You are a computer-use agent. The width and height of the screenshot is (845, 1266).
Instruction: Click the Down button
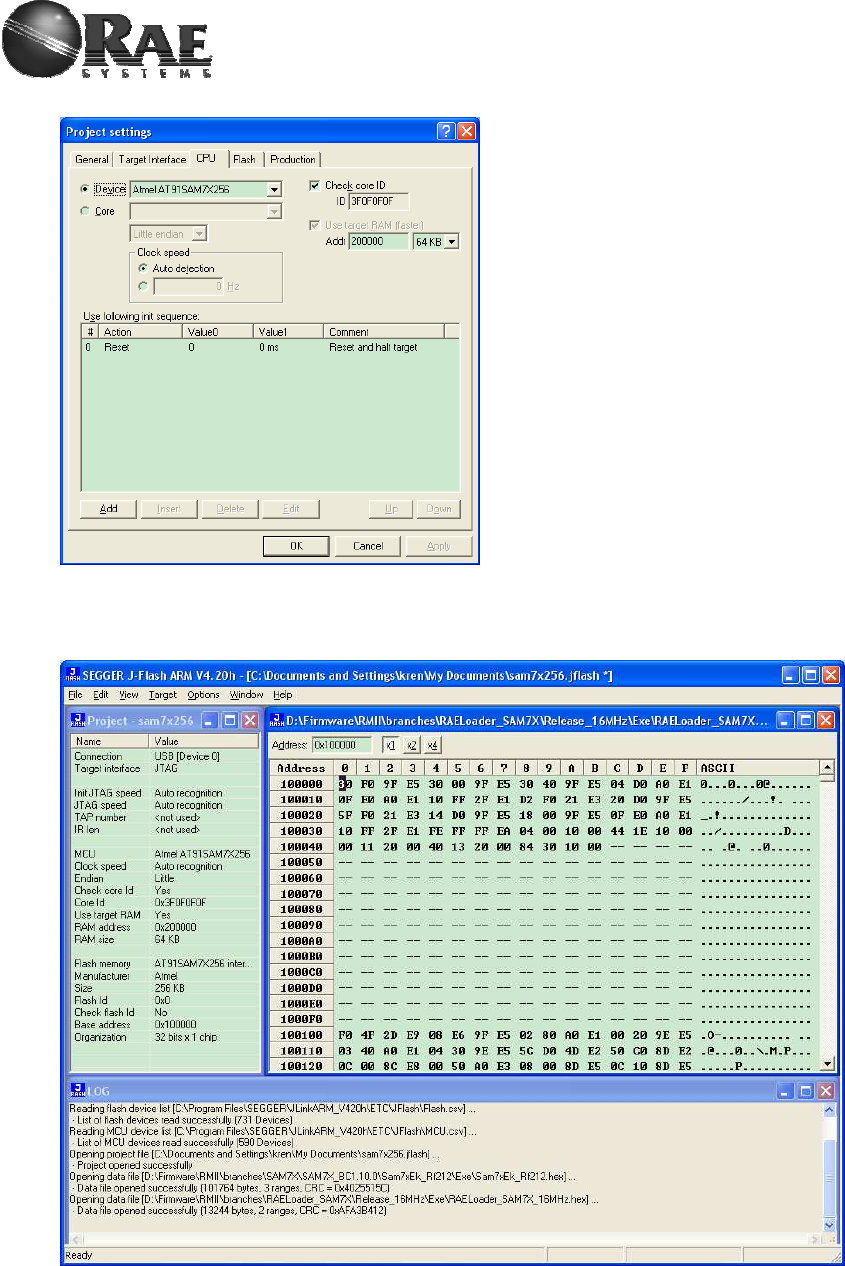(x=438, y=509)
